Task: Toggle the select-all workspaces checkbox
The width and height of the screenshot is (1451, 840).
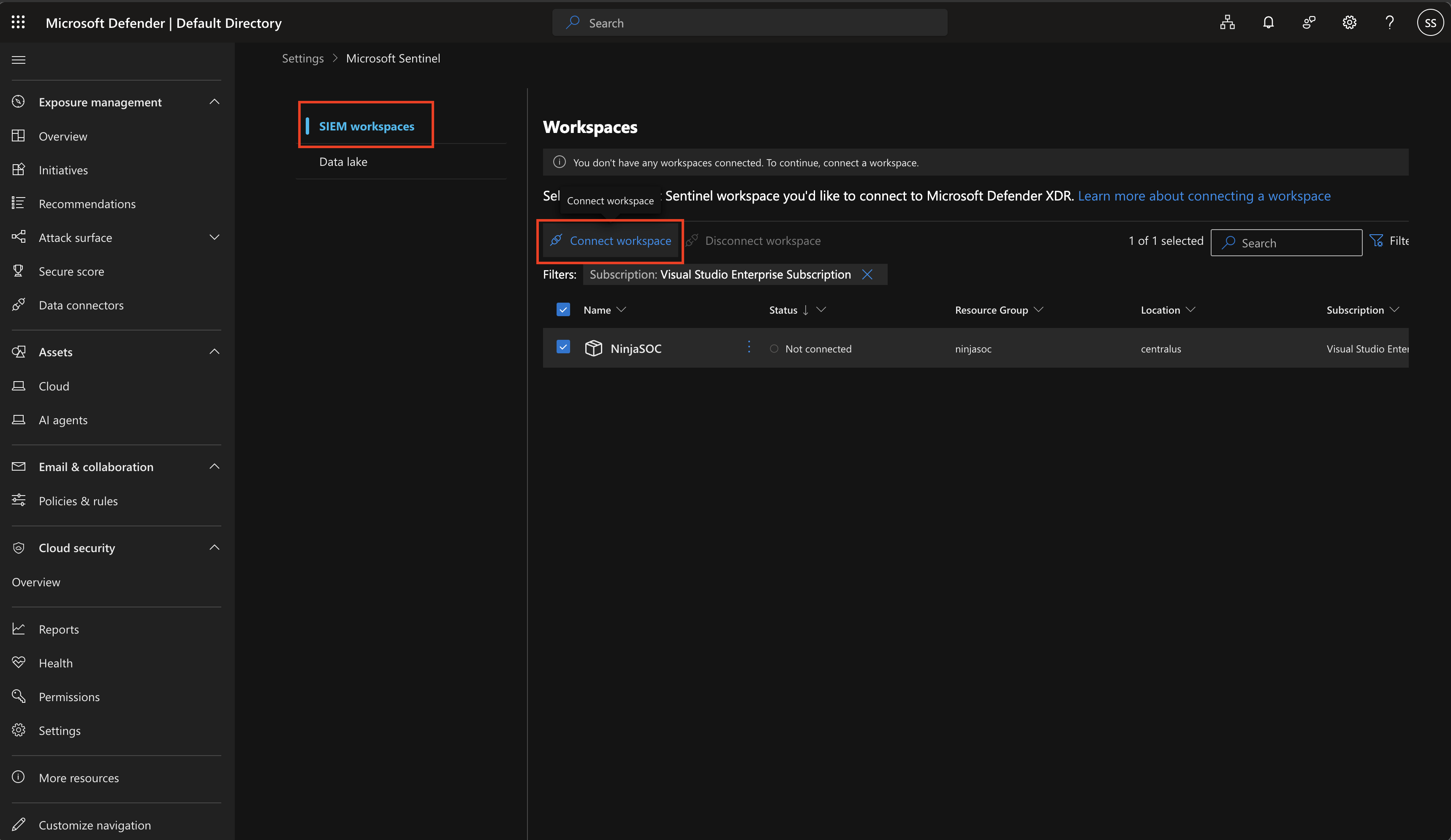Action: pyautogui.click(x=563, y=310)
